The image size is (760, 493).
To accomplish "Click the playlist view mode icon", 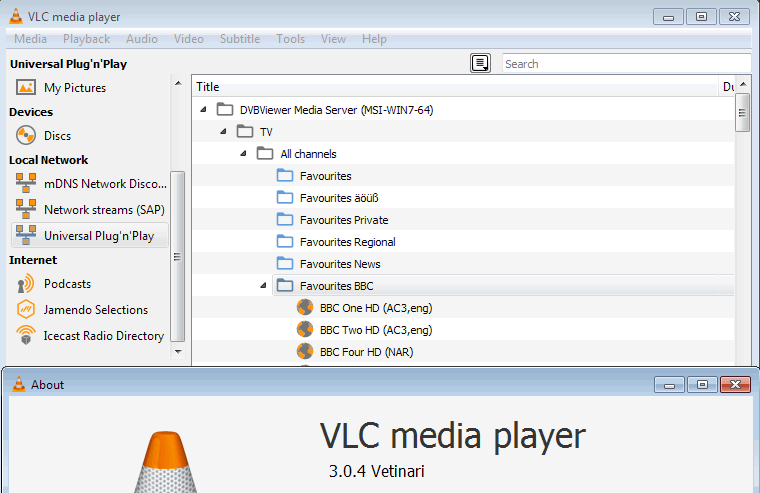I will coord(480,63).
